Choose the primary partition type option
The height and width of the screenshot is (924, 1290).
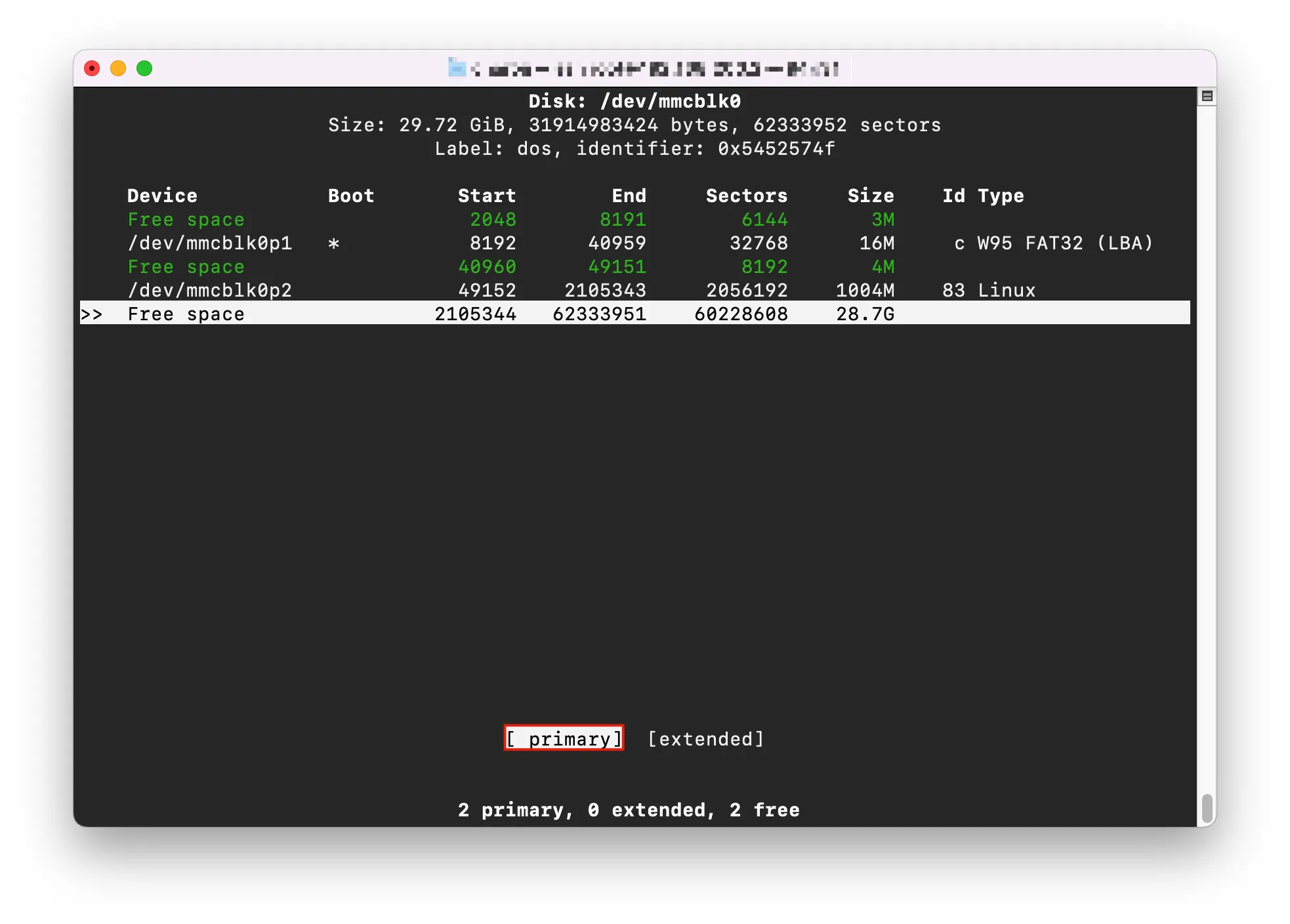point(564,738)
